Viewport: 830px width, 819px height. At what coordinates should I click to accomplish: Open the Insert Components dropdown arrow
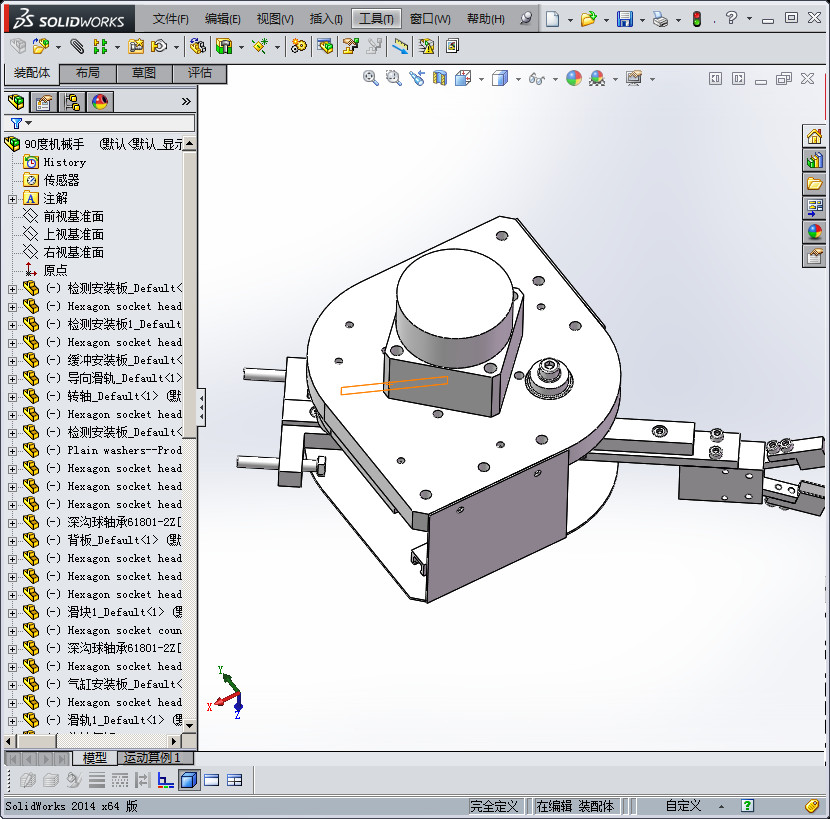[x=58, y=47]
